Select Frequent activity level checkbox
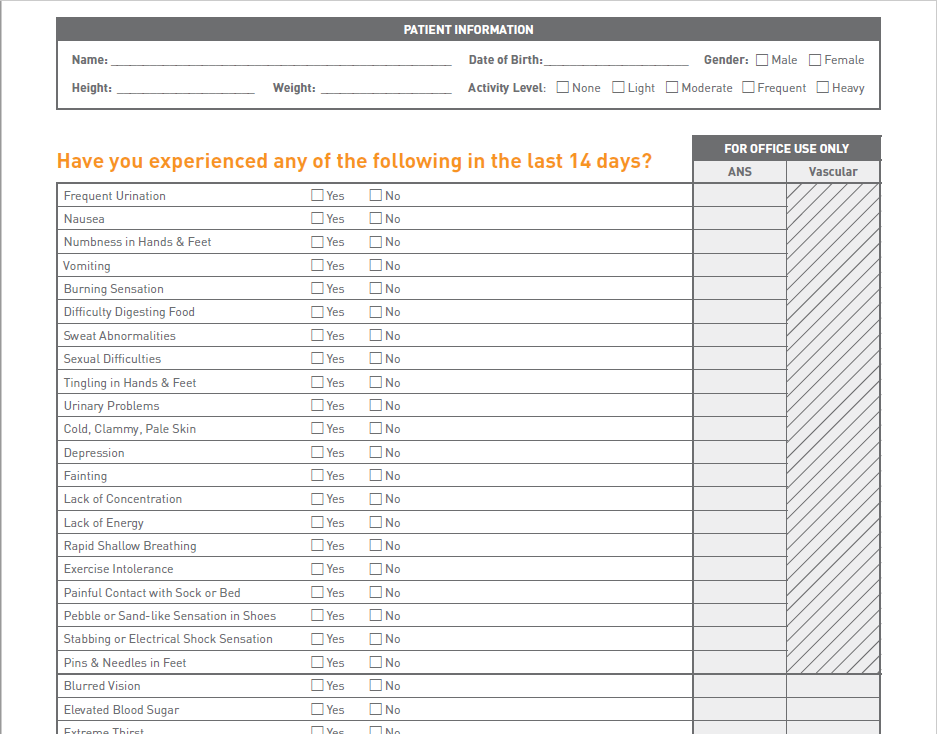Image resolution: width=937 pixels, height=734 pixels. pyautogui.click(x=748, y=87)
